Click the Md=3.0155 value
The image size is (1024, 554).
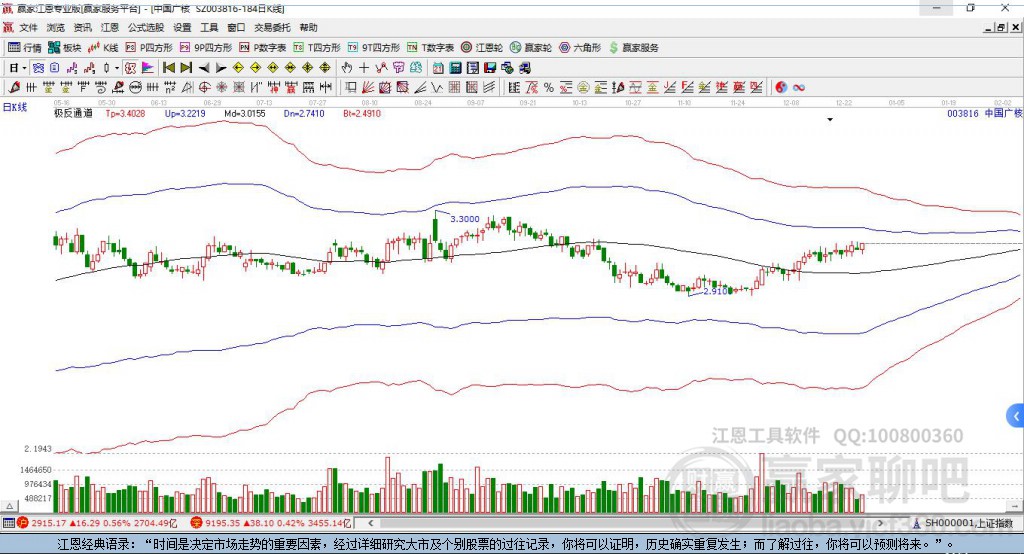point(245,113)
